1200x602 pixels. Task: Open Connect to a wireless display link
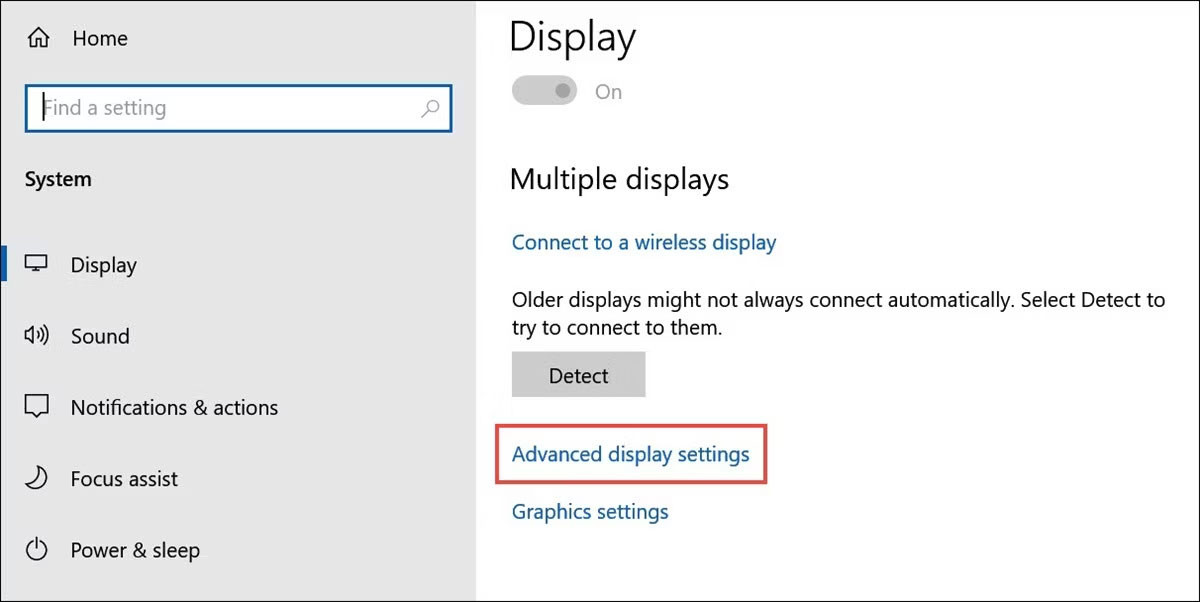click(644, 242)
